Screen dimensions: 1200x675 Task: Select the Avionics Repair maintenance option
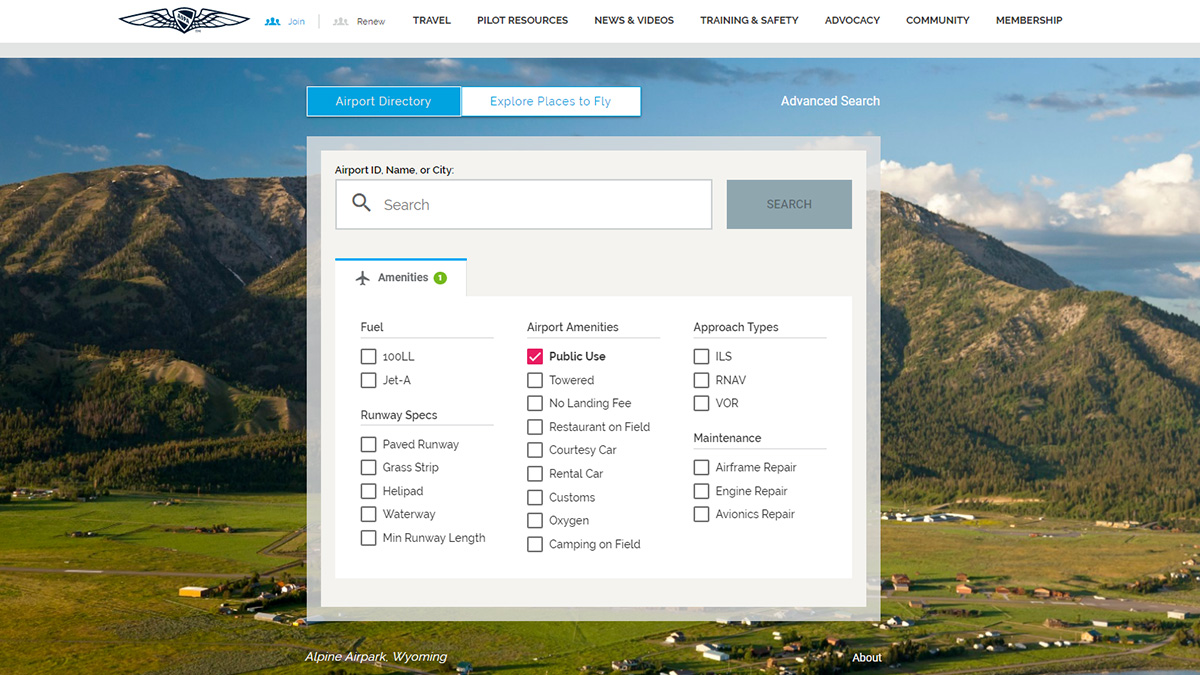point(701,514)
